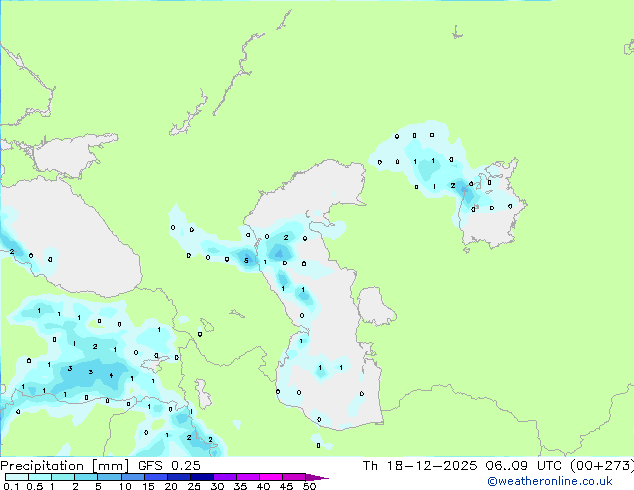This screenshot has height=490, width=634.
Task: Click the 45–50 mm legend swatch
Action: [x=294, y=477]
